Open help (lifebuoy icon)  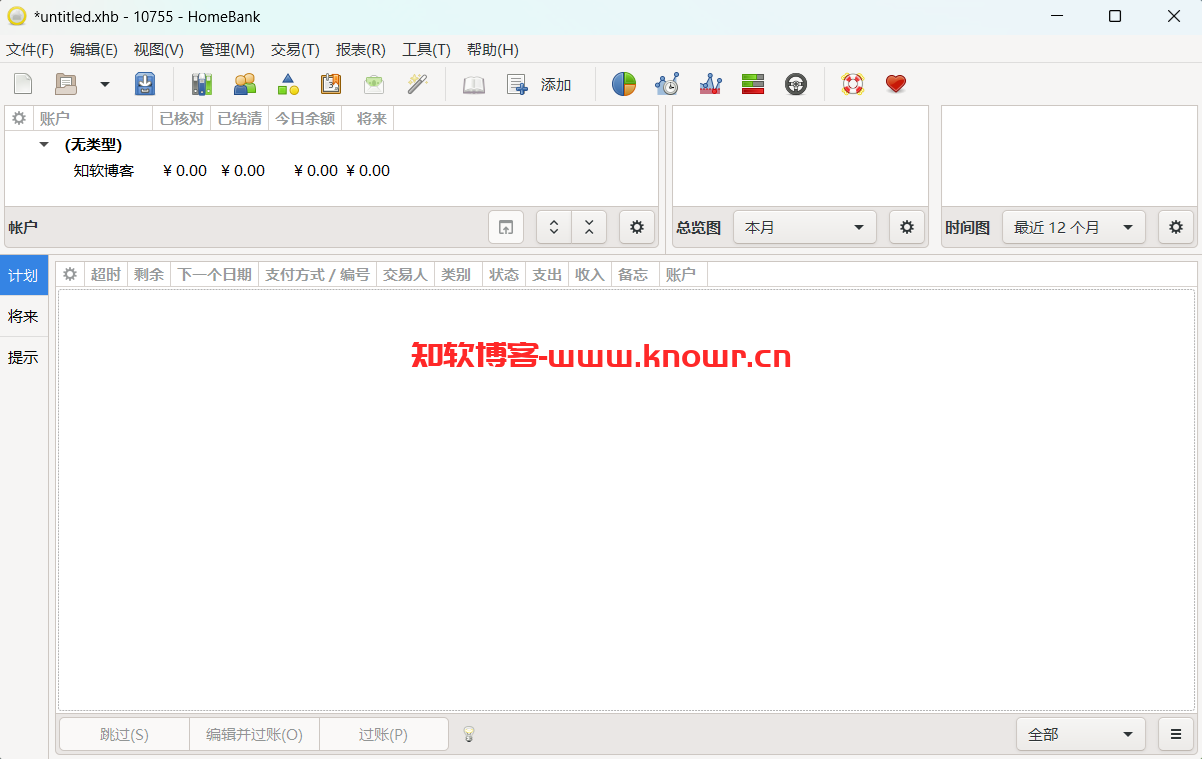pos(852,85)
